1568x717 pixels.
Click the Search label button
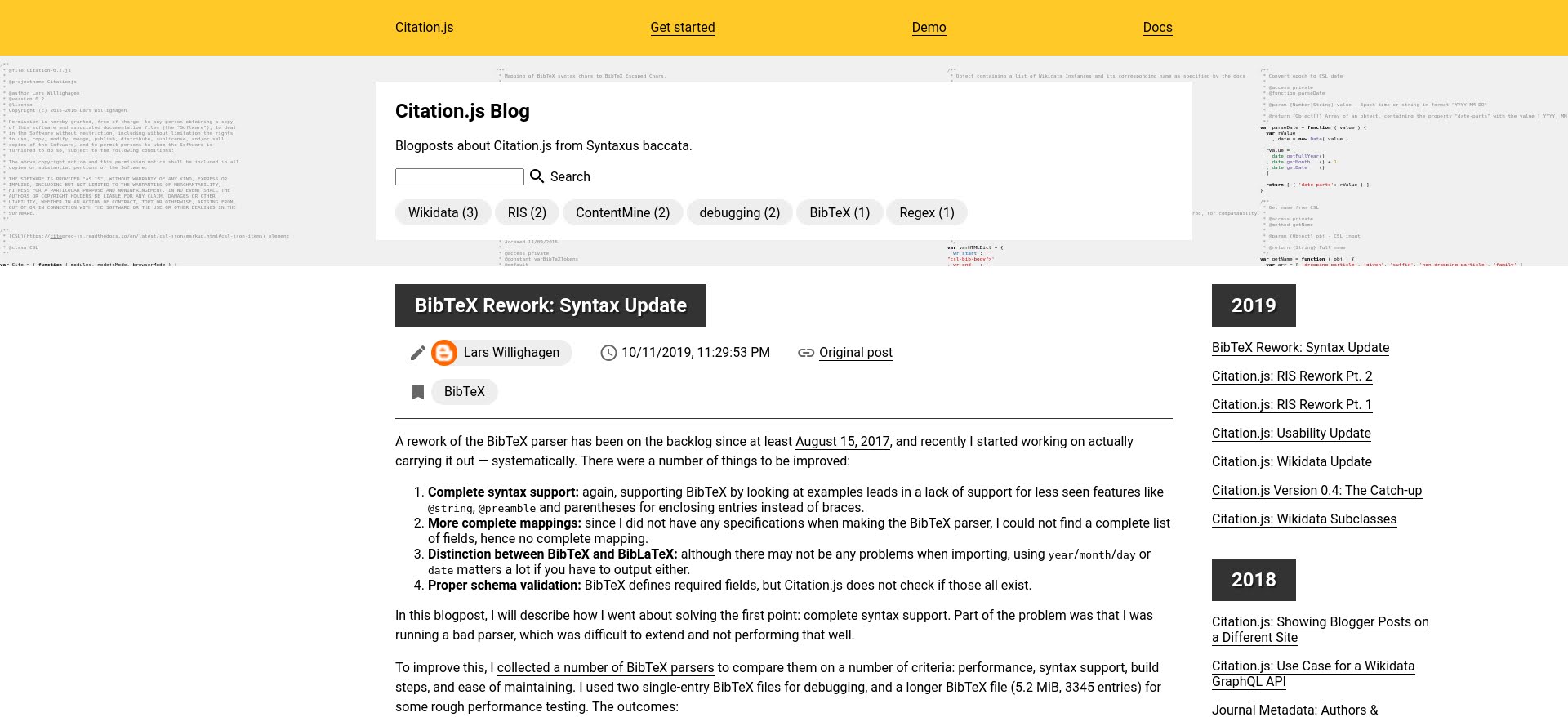click(x=570, y=177)
